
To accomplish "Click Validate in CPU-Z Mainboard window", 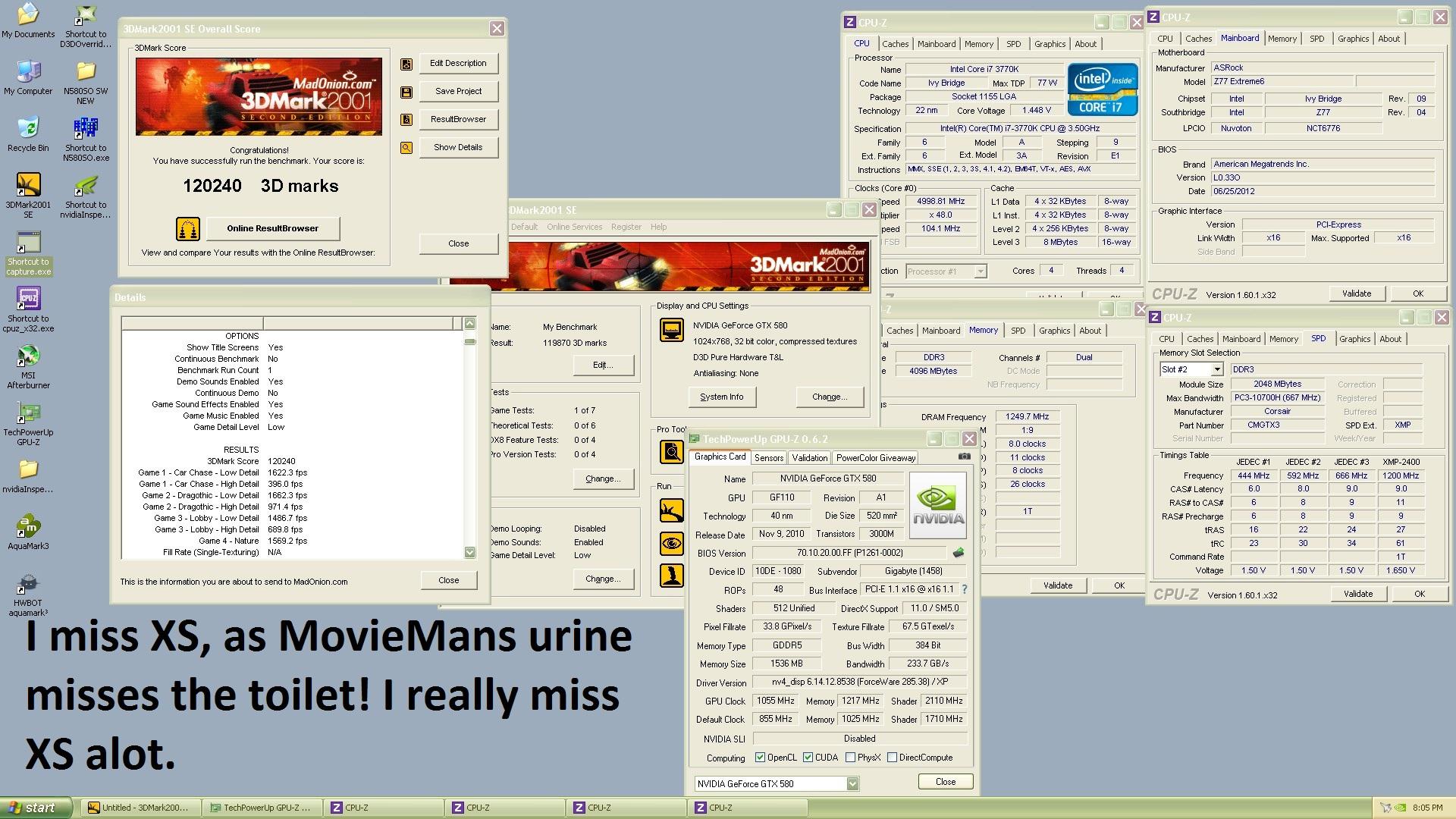I will pos(1357,293).
